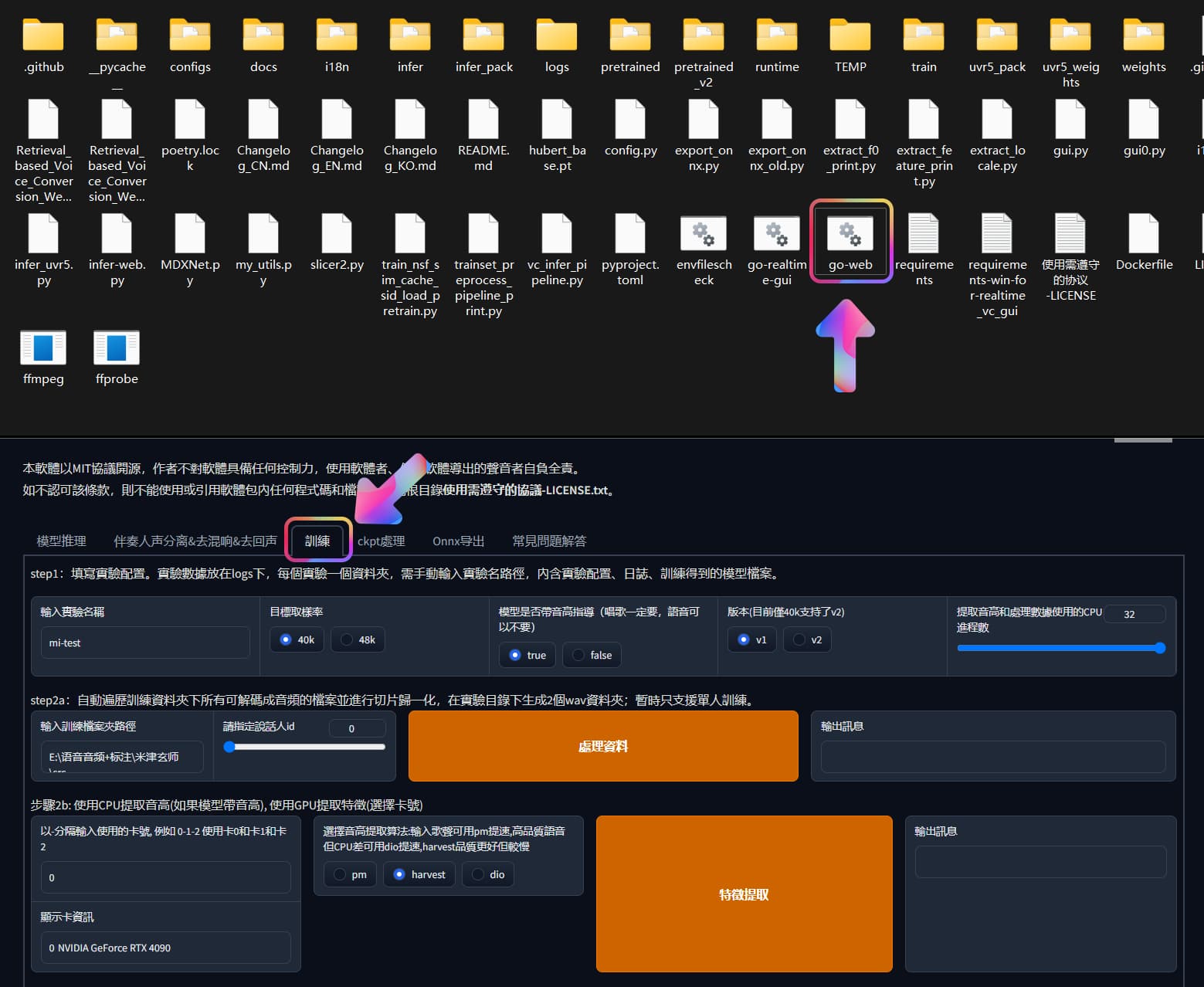
Task: Click the experiment name field with mi-test
Action: click(145, 643)
